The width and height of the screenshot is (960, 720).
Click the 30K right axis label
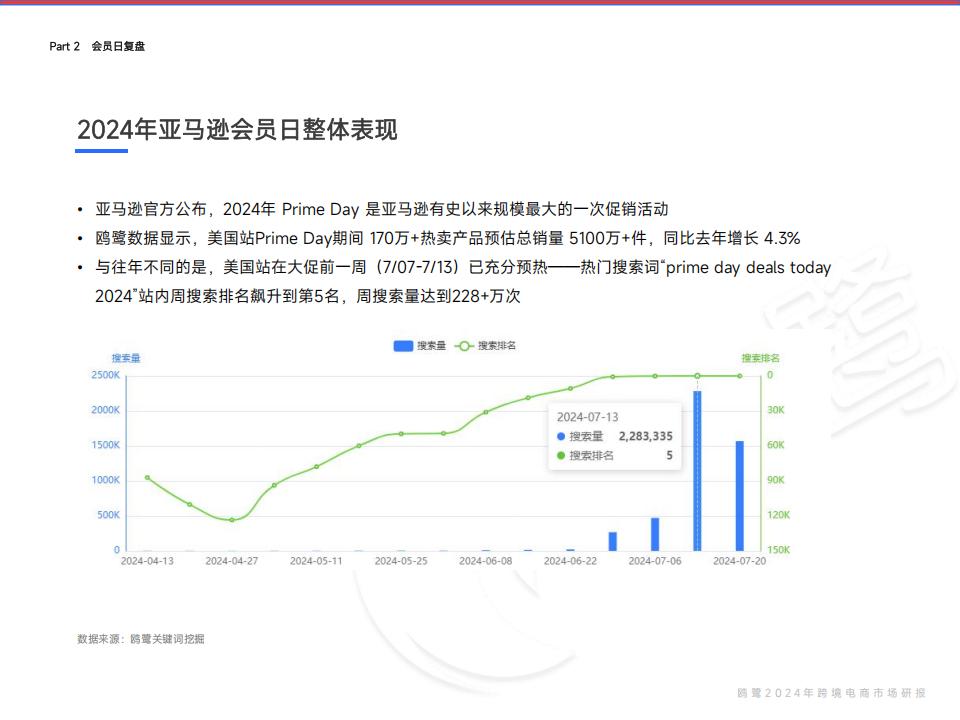(x=776, y=410)
